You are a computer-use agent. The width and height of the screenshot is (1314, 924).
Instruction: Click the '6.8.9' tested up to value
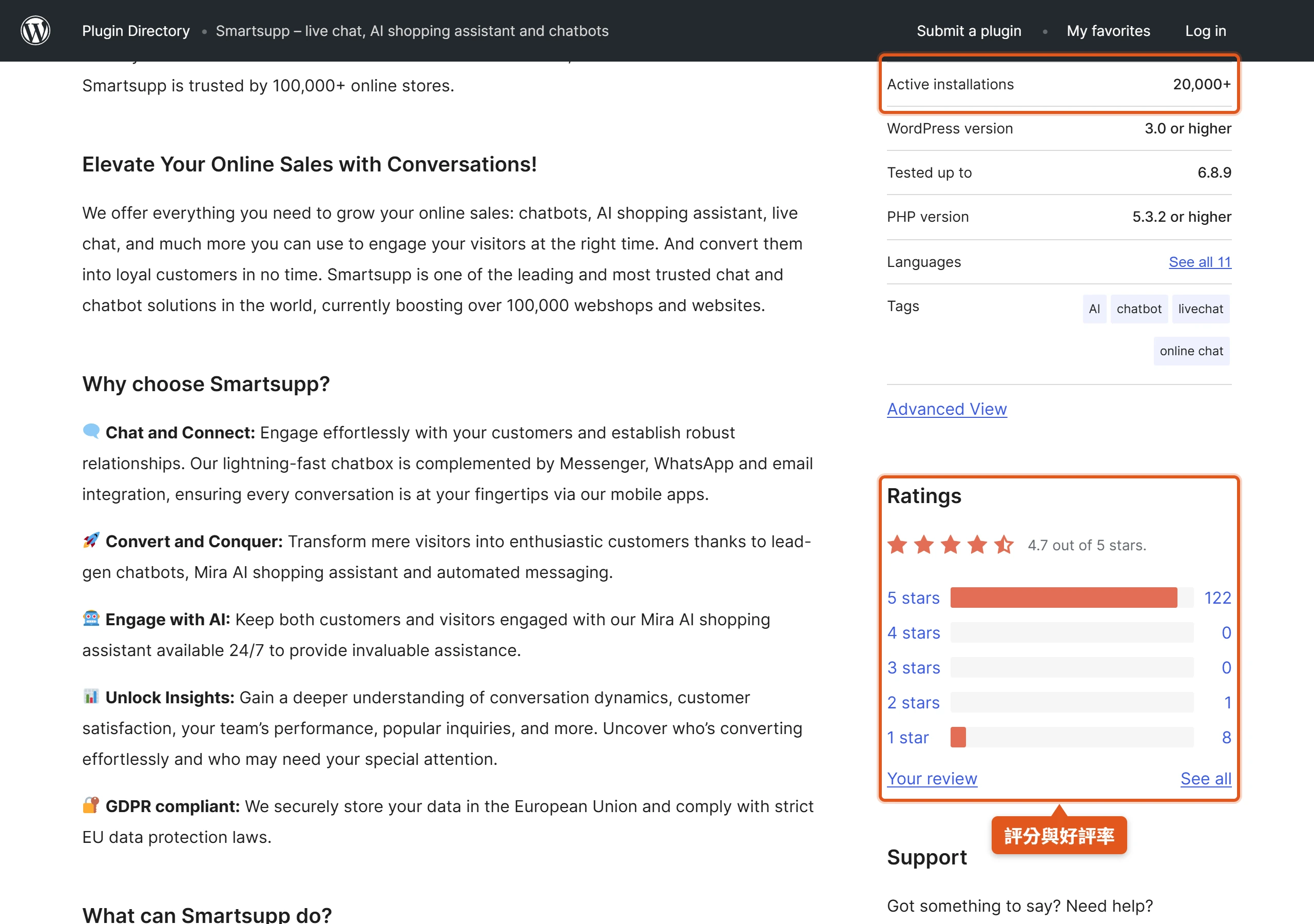click(x=1214, y=172)
